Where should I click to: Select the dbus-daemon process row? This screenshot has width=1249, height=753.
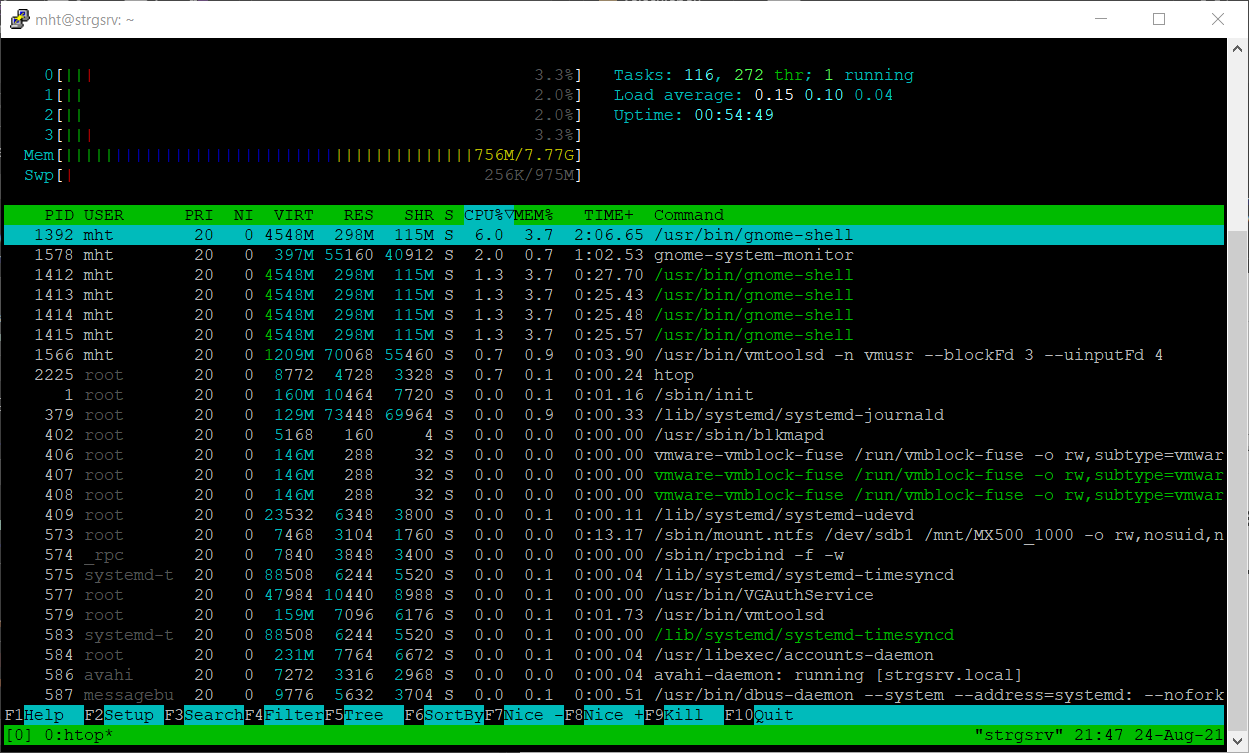coord(614,695)
